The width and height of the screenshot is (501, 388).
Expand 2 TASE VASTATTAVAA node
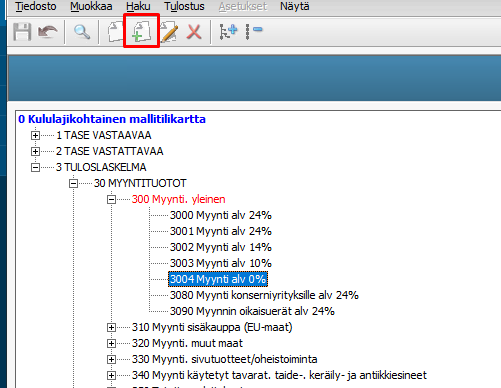[35, 151]
